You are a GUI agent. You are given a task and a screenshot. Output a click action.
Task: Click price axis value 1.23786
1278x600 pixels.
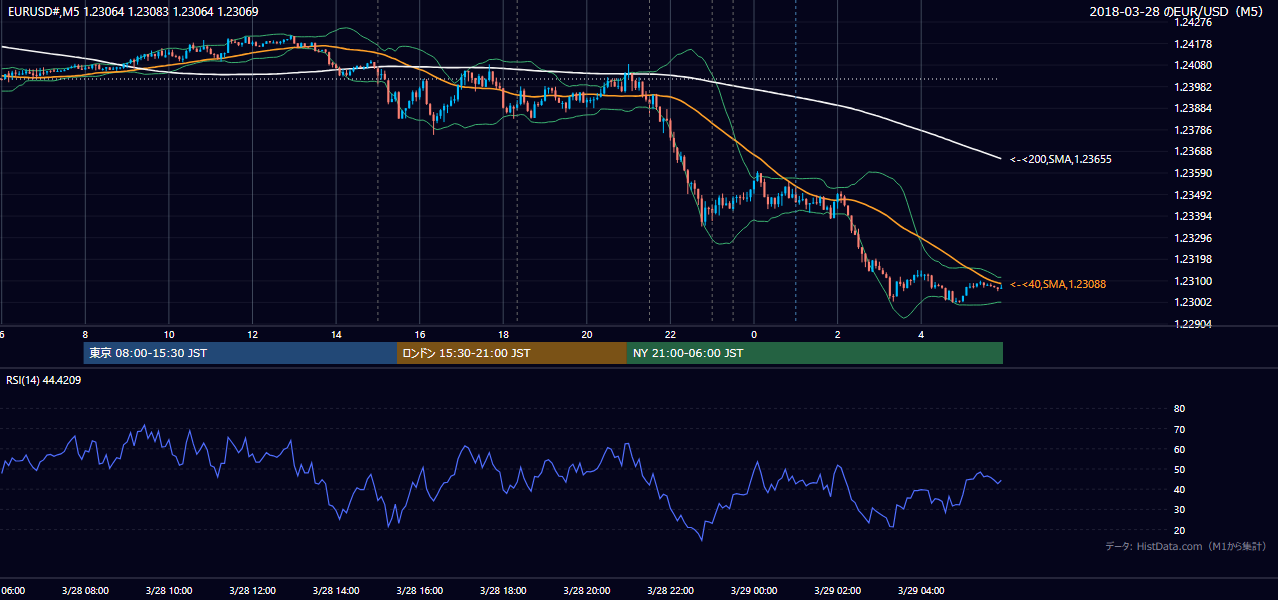pos(1193,130)
